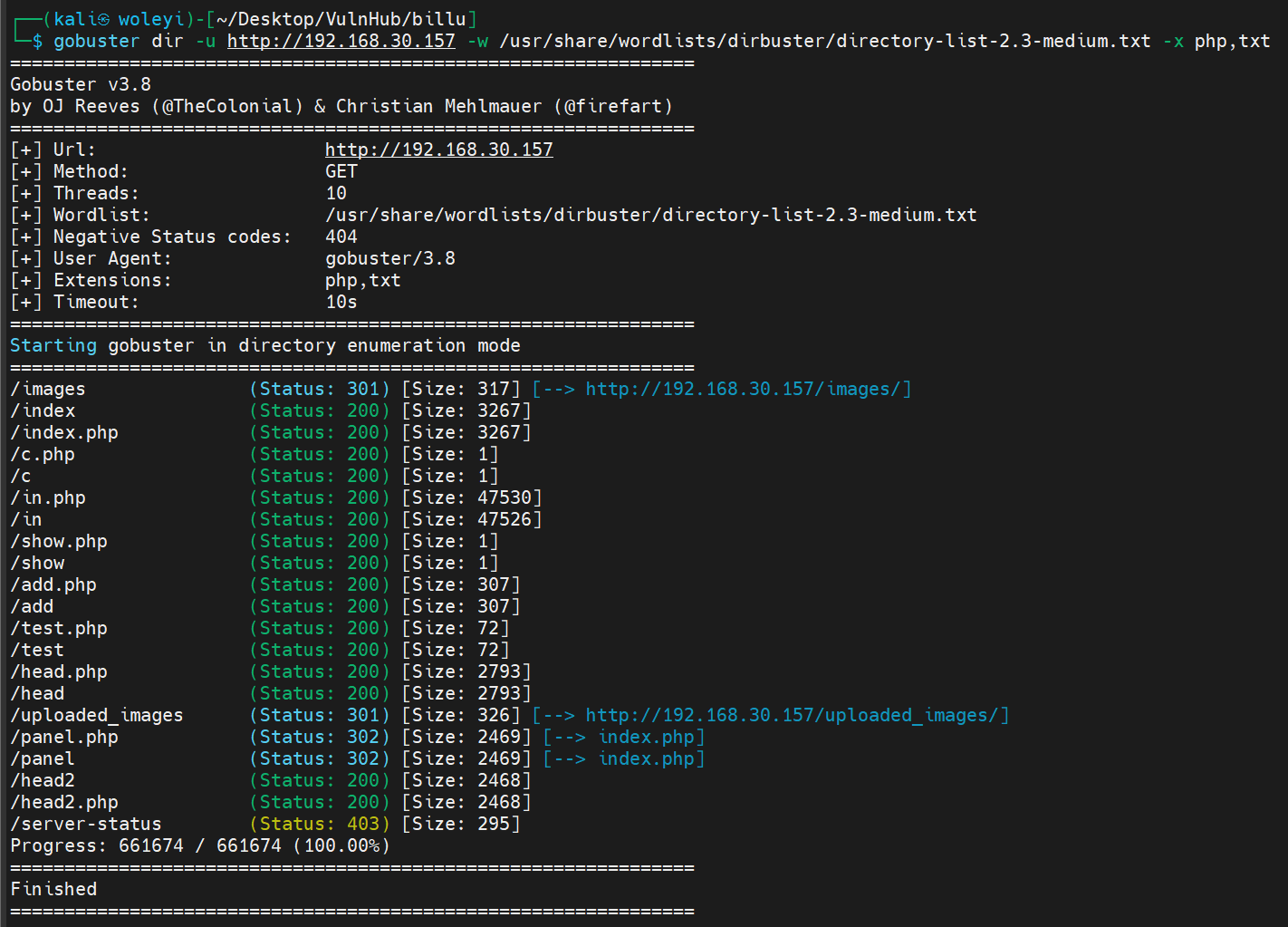This screenshot has width=1288, height=927.
Task: Click the /in.php result path
Action: point(48,497)
